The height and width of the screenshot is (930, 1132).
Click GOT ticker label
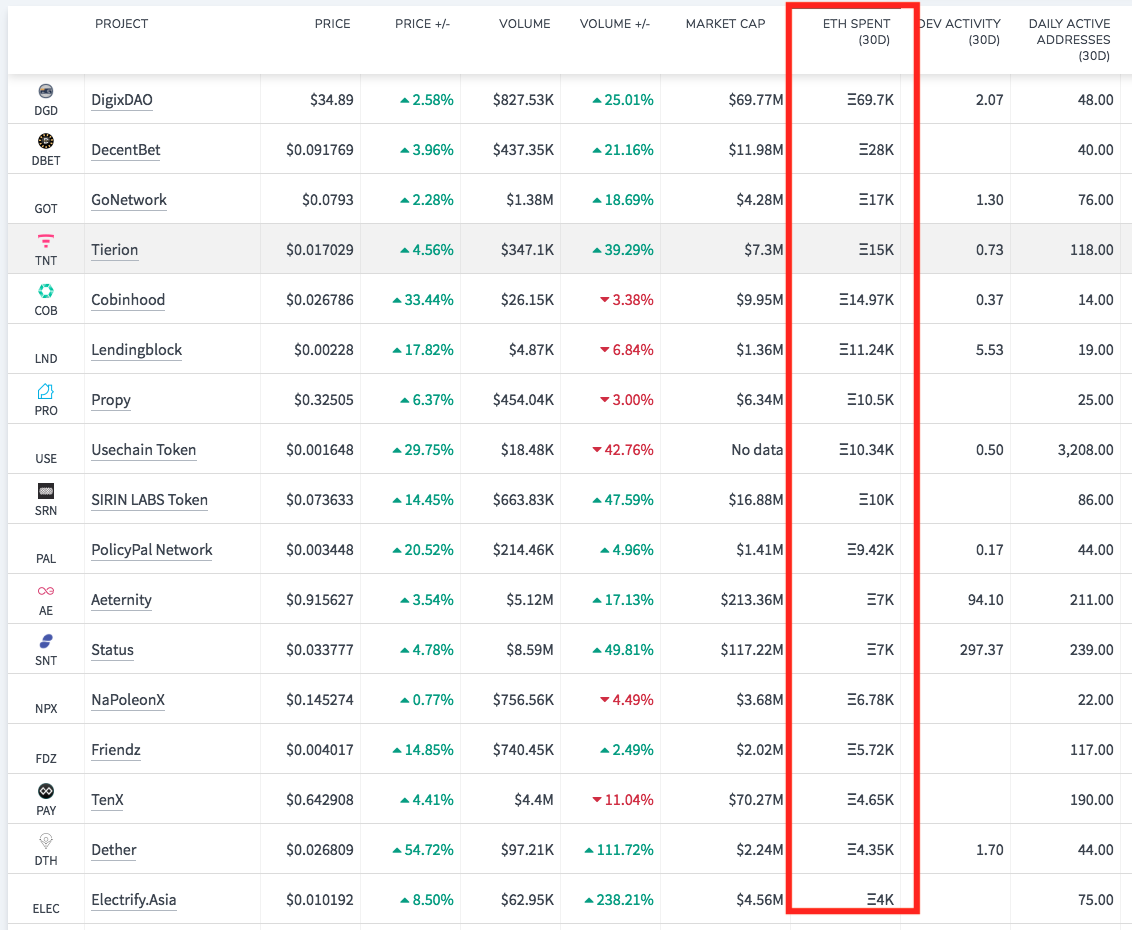(x=45, y=209)
